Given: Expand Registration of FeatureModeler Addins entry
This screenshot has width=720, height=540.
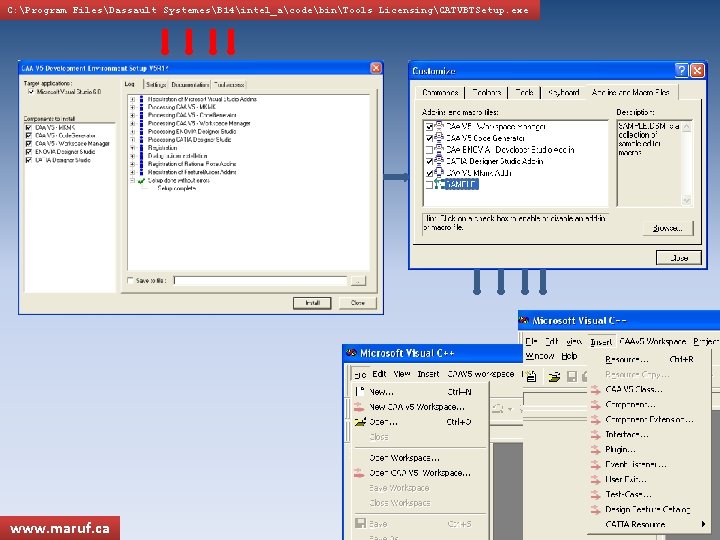Looking at the screenshot, I should click(x=133, y=172).
